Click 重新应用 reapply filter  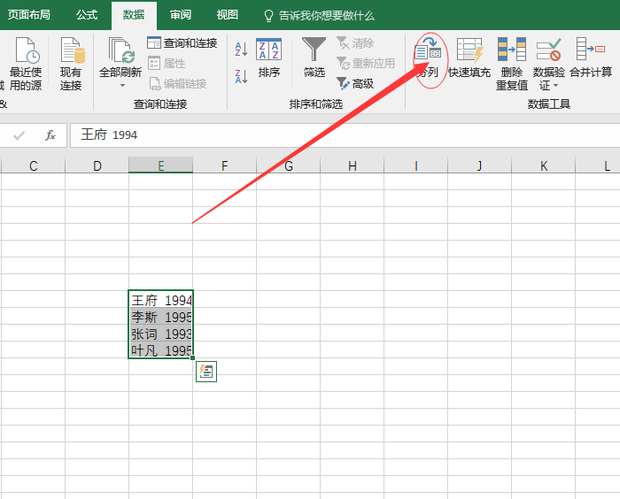point(365,63)
